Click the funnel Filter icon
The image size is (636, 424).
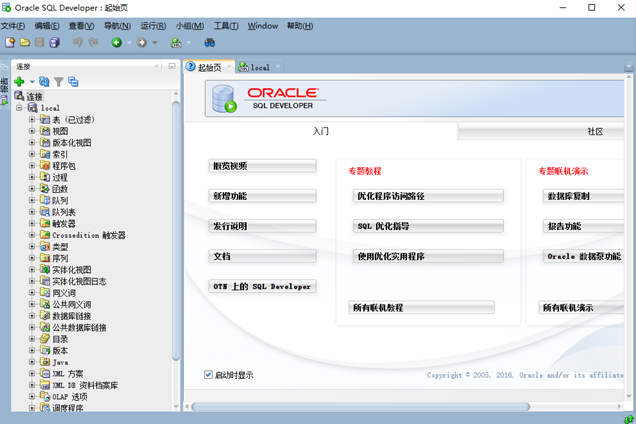pos(58,82)
